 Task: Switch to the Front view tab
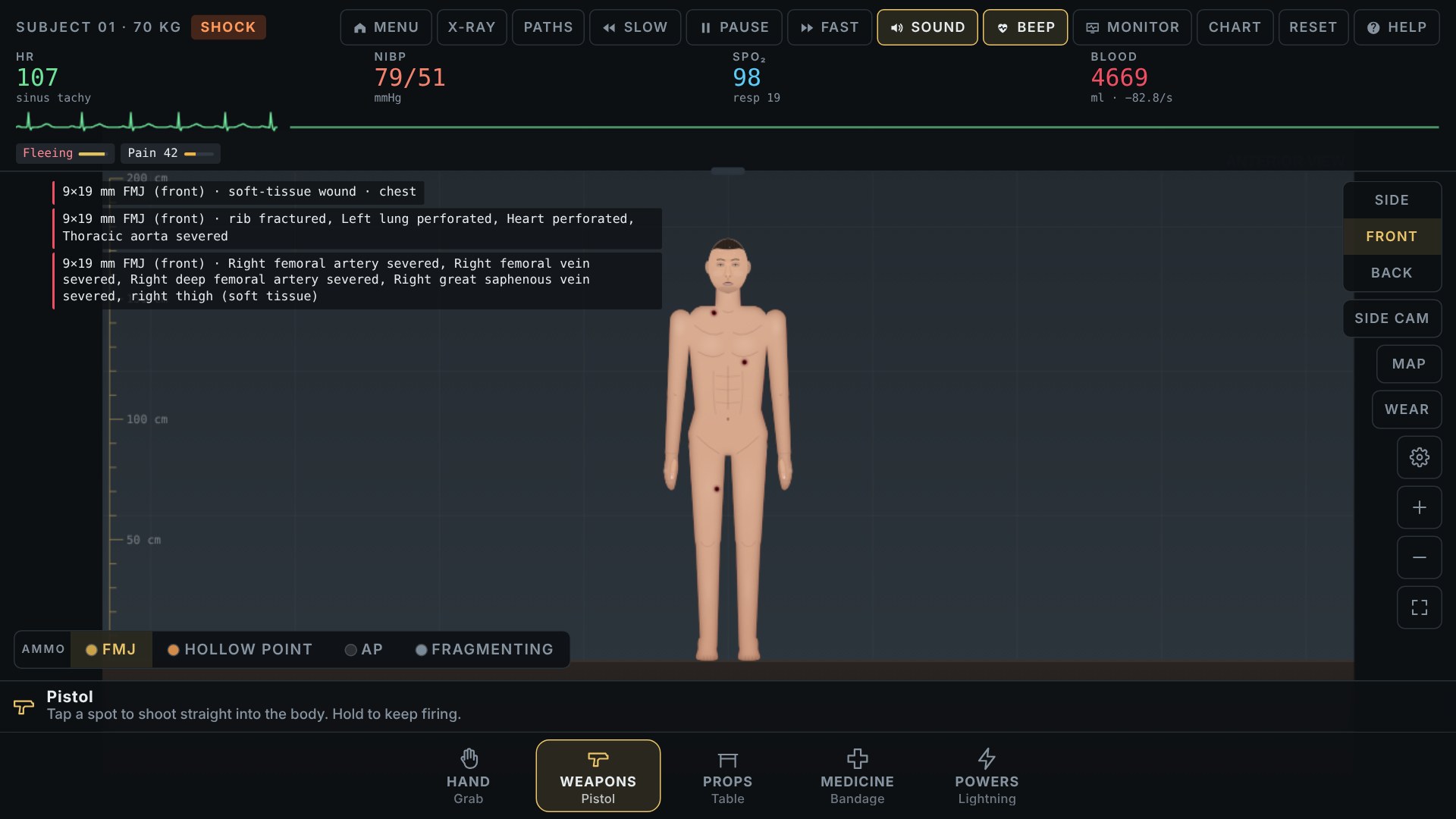coord(1392,237)
